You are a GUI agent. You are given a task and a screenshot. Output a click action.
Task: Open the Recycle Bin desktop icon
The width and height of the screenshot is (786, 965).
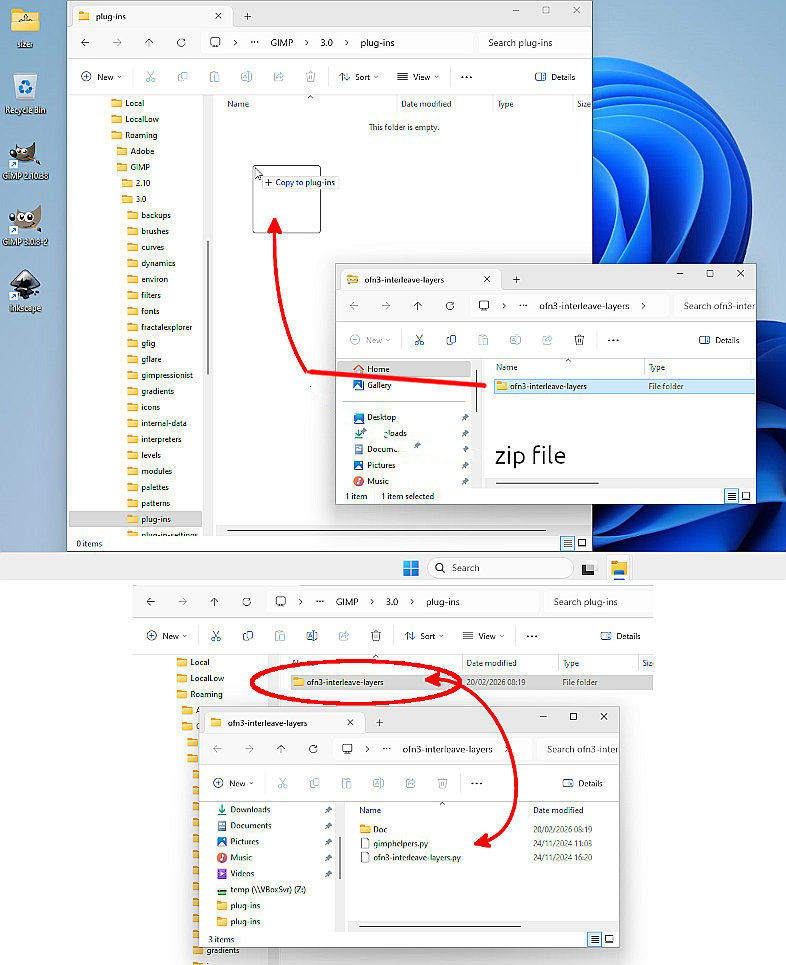pyautogui.click(x=25, y=94)
